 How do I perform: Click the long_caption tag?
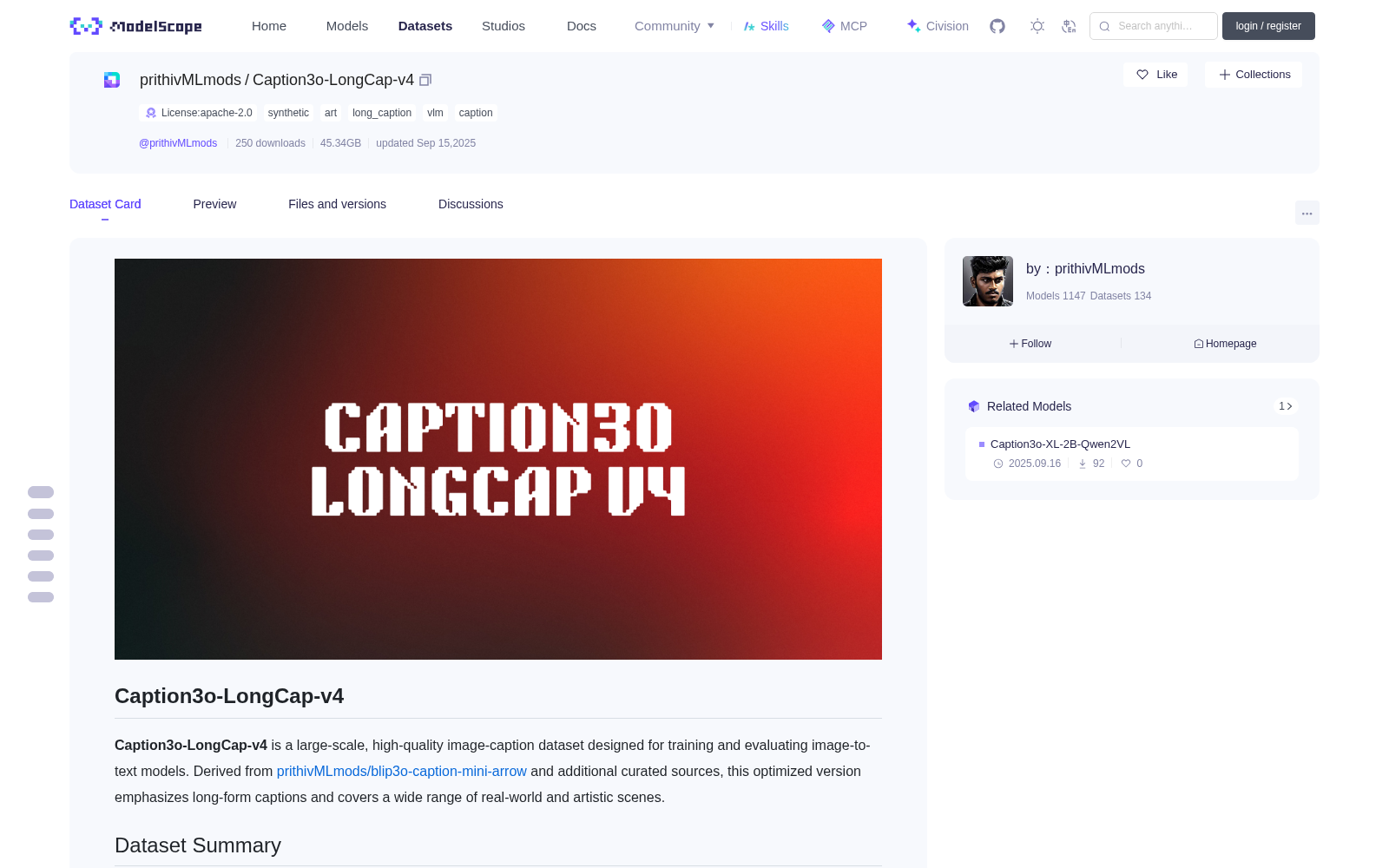(x=382, y=113)
